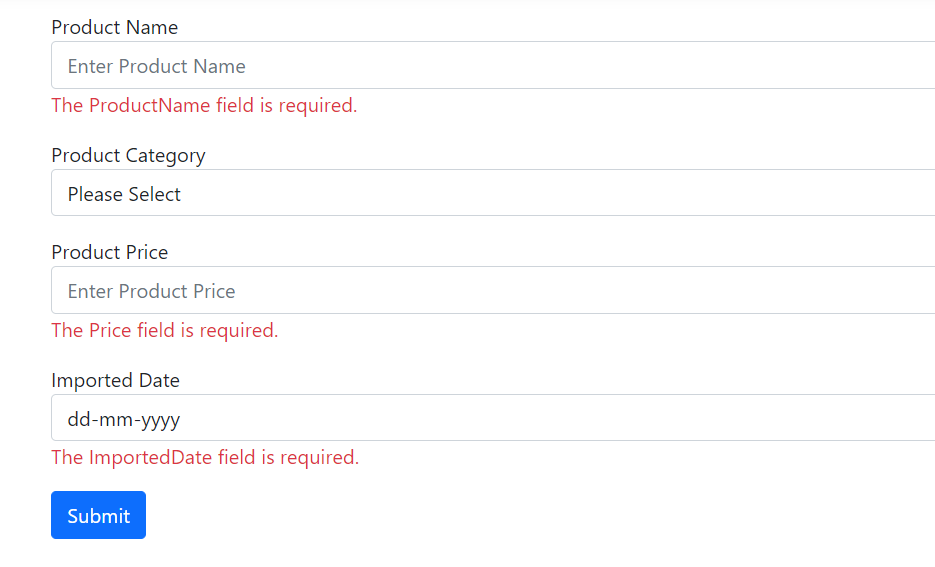The width and height of the screenshot is (935, 567).
Task: Select the dd day segment of the date
Action: (x=78, y=419)
